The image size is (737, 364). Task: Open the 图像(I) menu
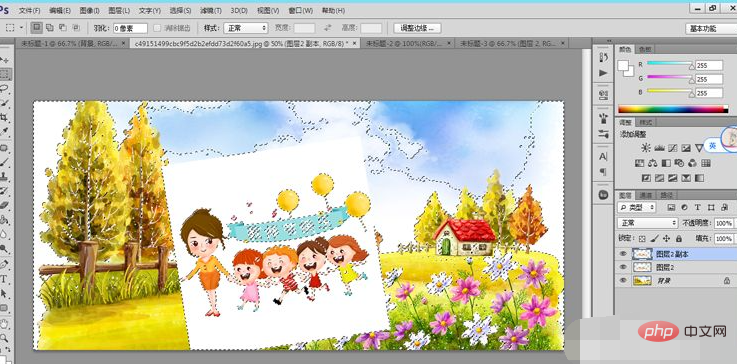tap(89, 10)
